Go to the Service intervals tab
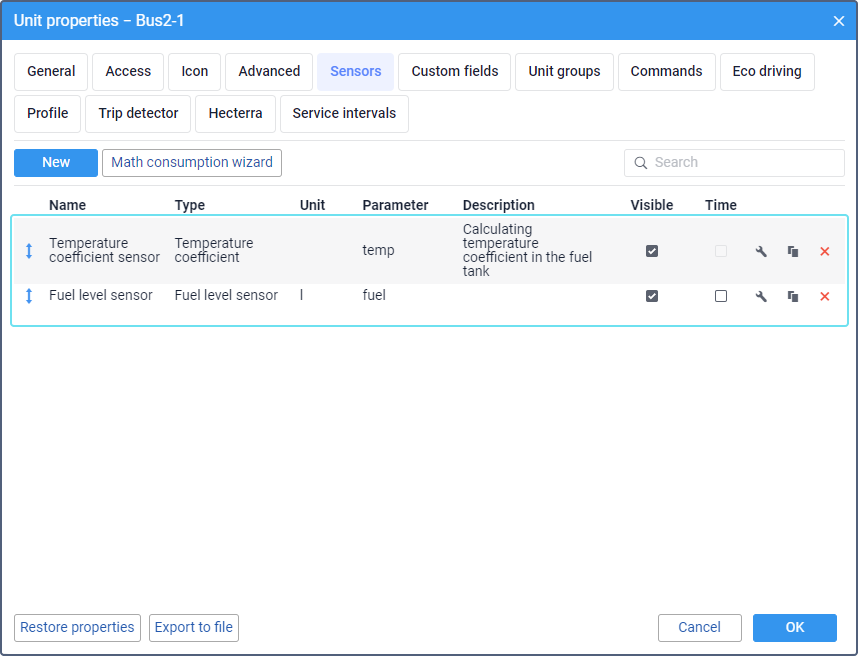This screenshot has width=858, height=656. pyautogui.click(x=344, y=114)
